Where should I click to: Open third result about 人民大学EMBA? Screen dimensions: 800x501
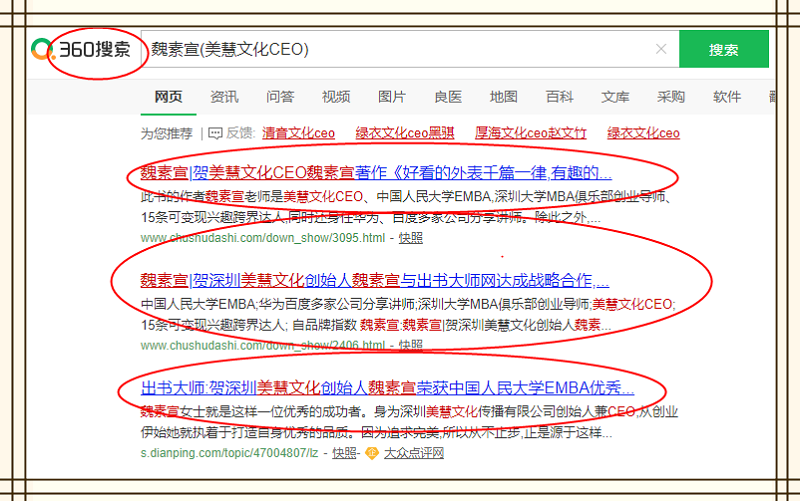point(387,388)
